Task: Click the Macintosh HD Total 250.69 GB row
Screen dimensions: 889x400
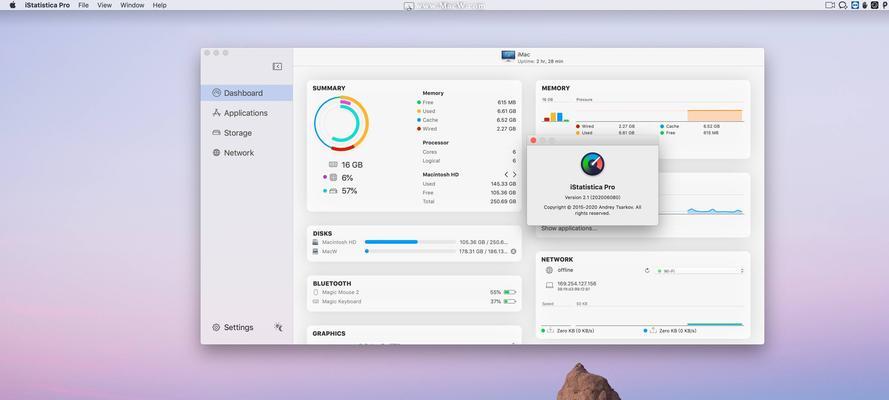Action: [x=470, y=201]
